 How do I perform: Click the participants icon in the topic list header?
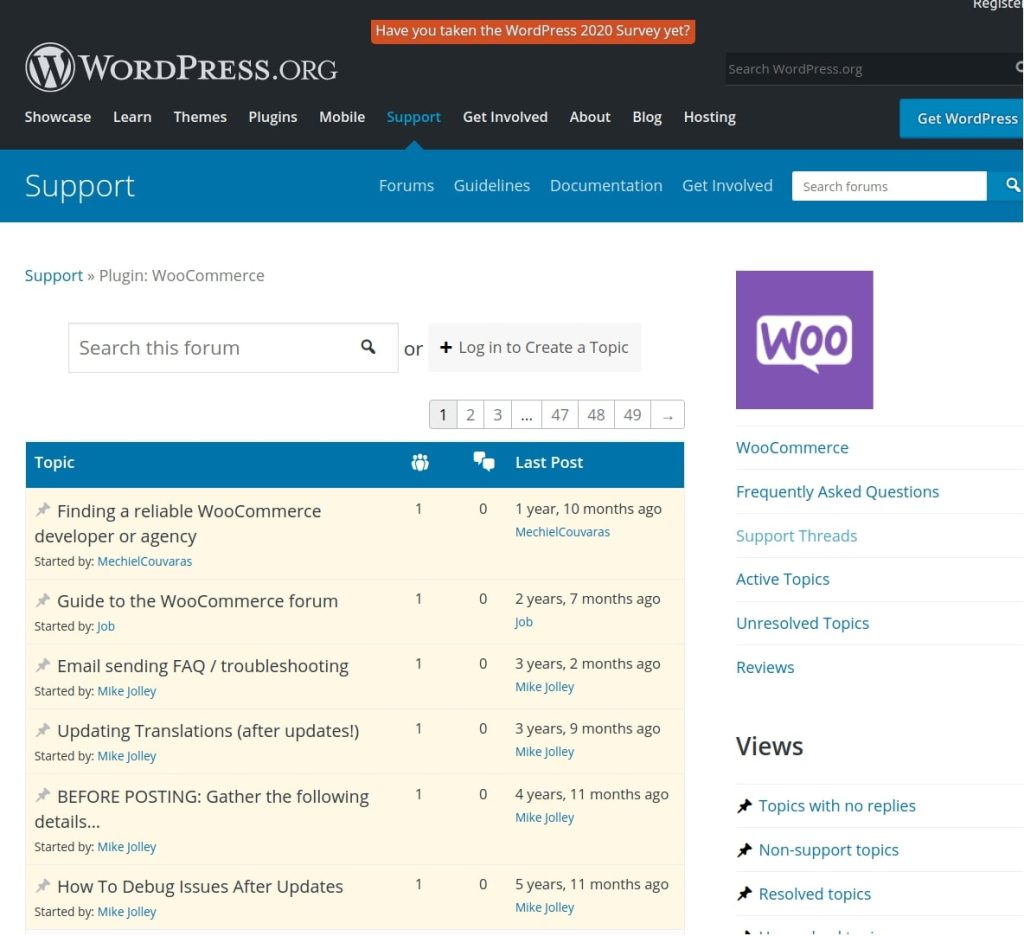(x=420, y=462)
